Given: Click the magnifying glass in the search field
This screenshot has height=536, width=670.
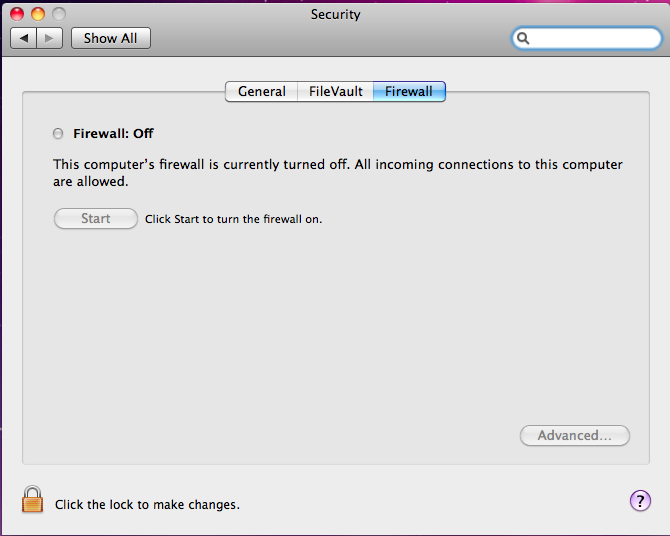Looking at the screenshot, I should 524,39.
